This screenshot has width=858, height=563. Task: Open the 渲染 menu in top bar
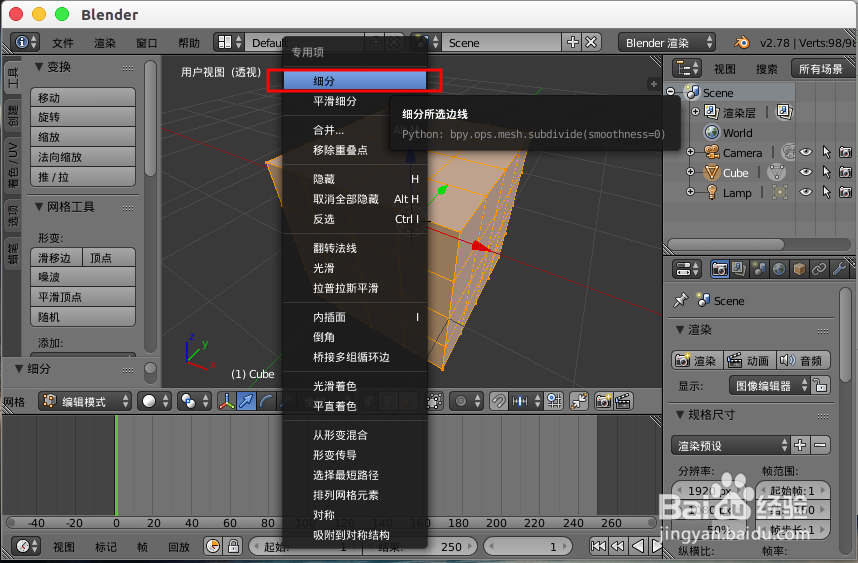pyautogui.click(x=105, y=43)
